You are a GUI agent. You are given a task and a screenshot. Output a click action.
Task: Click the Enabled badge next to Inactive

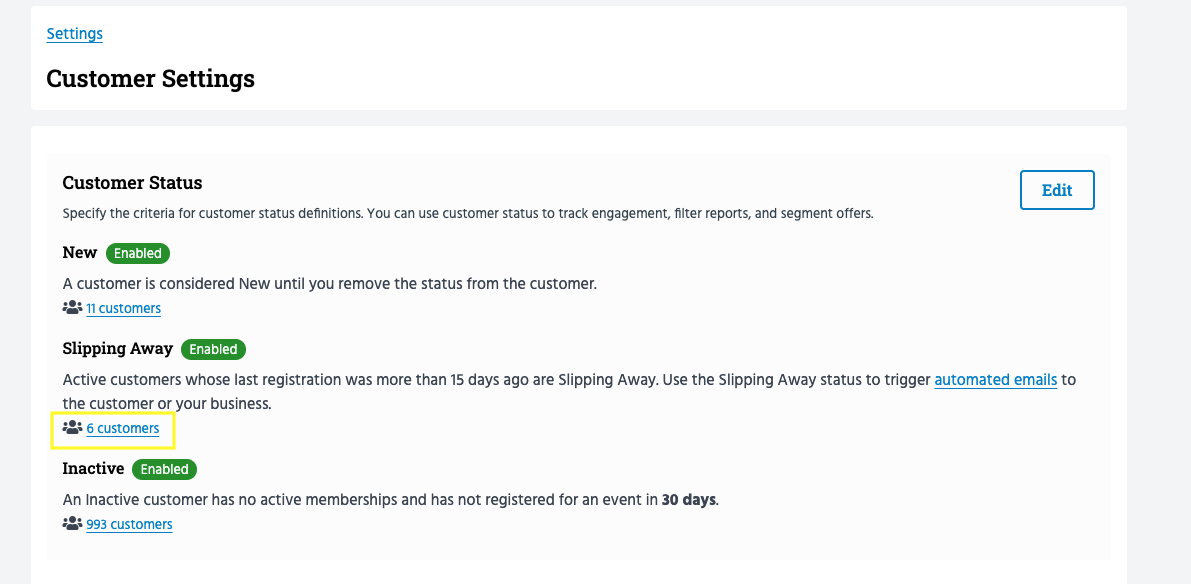point(165,469)
